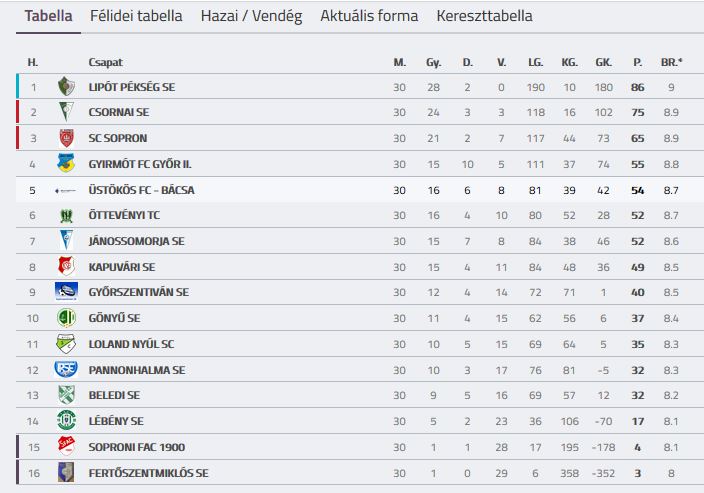The height and width of the screenshot is (493, 704).
Task: Open the Öttevényi TC team link
Action: pyautogui.click(x=125, y=215)
